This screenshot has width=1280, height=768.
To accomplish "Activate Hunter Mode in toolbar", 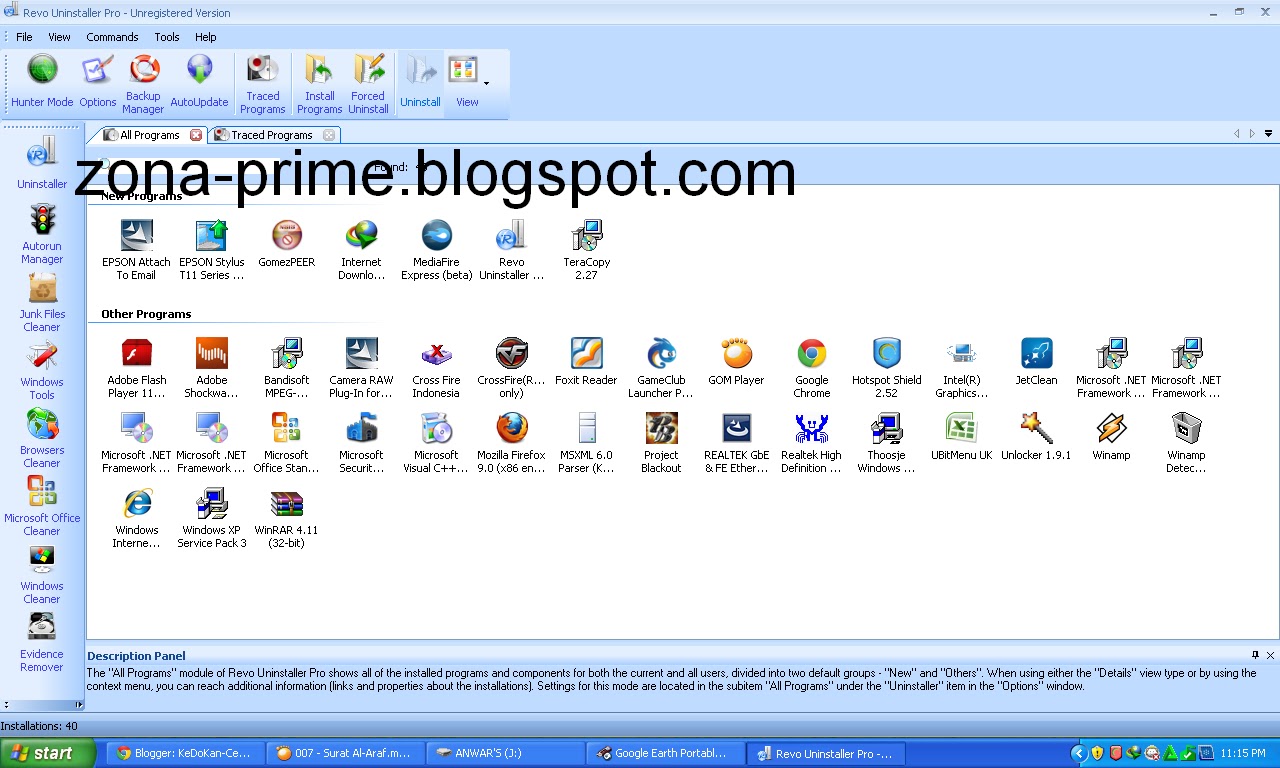I will [42, 83].
